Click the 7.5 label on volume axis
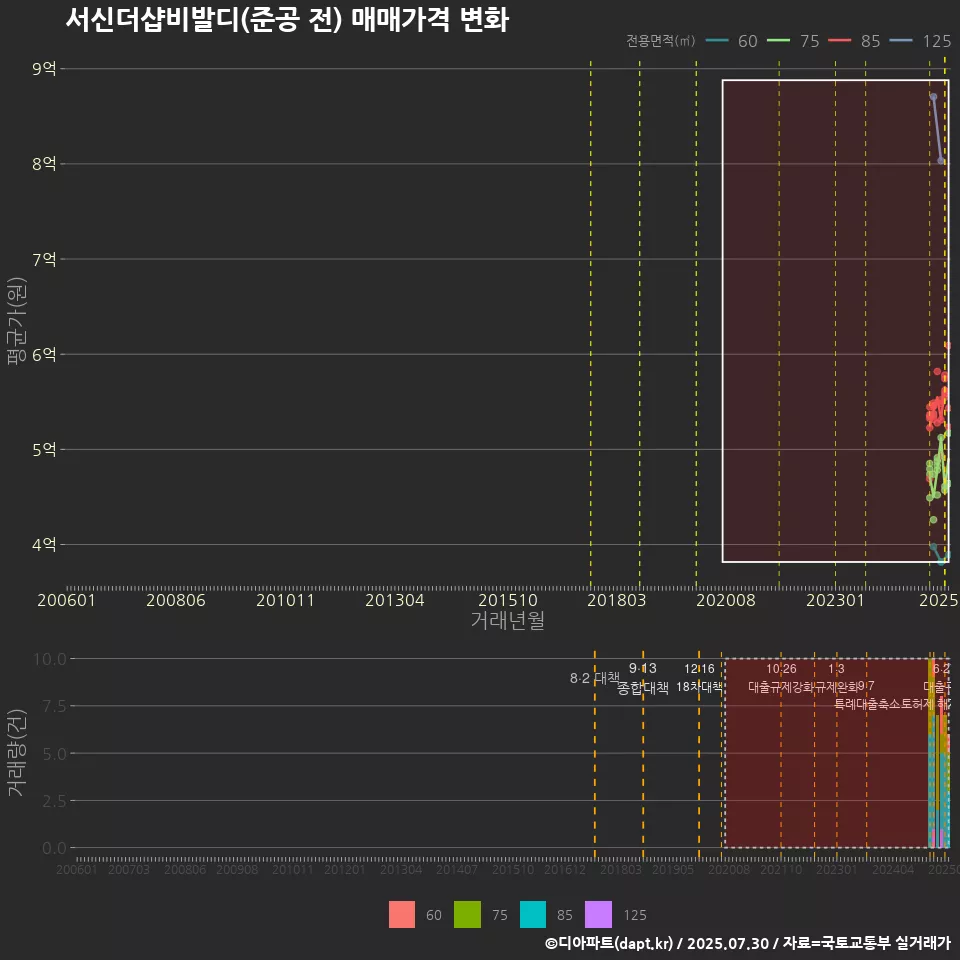The width and height of the screenshot is (960, 960). pyautogui.click(x=54, y=706)
